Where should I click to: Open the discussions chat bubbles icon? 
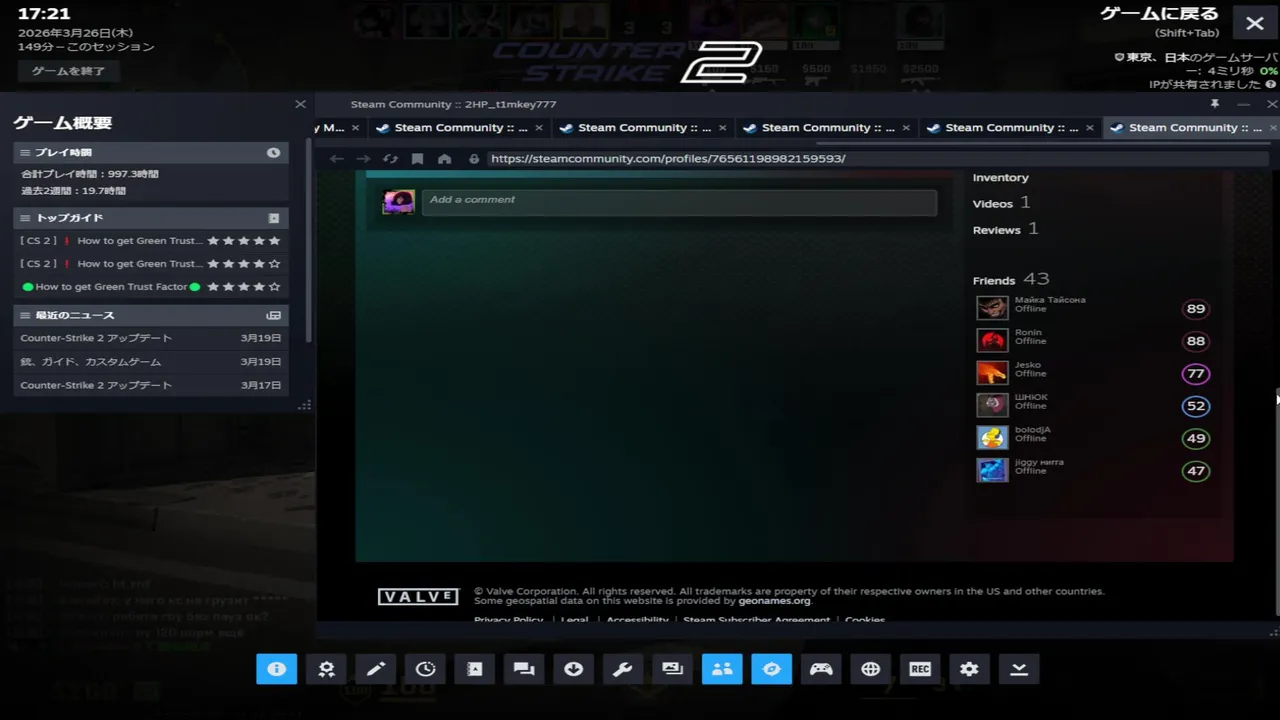(x=524, y=669)
